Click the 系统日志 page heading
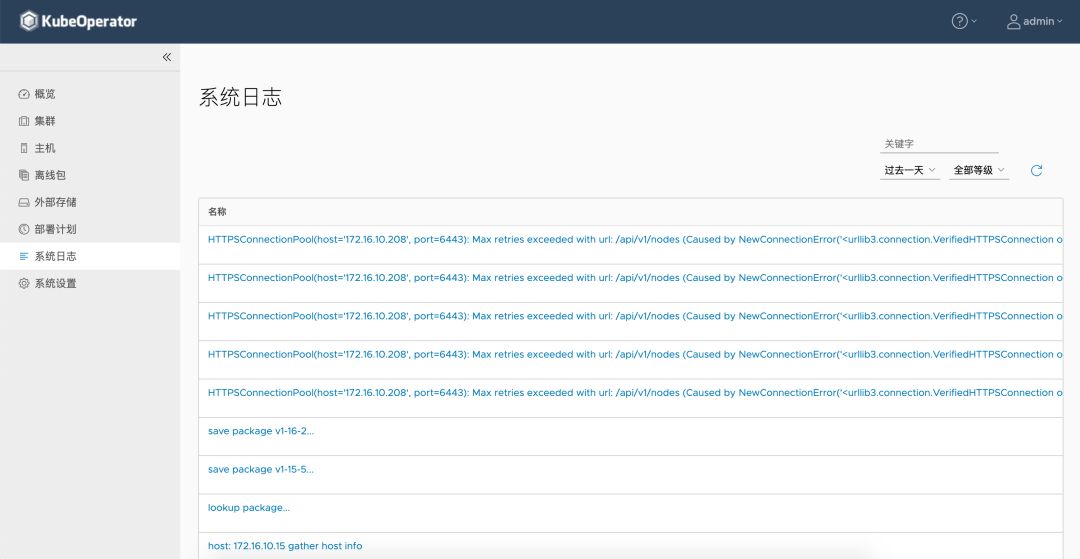The width and height of the screenshot is (1080, 559). (240, 98)
